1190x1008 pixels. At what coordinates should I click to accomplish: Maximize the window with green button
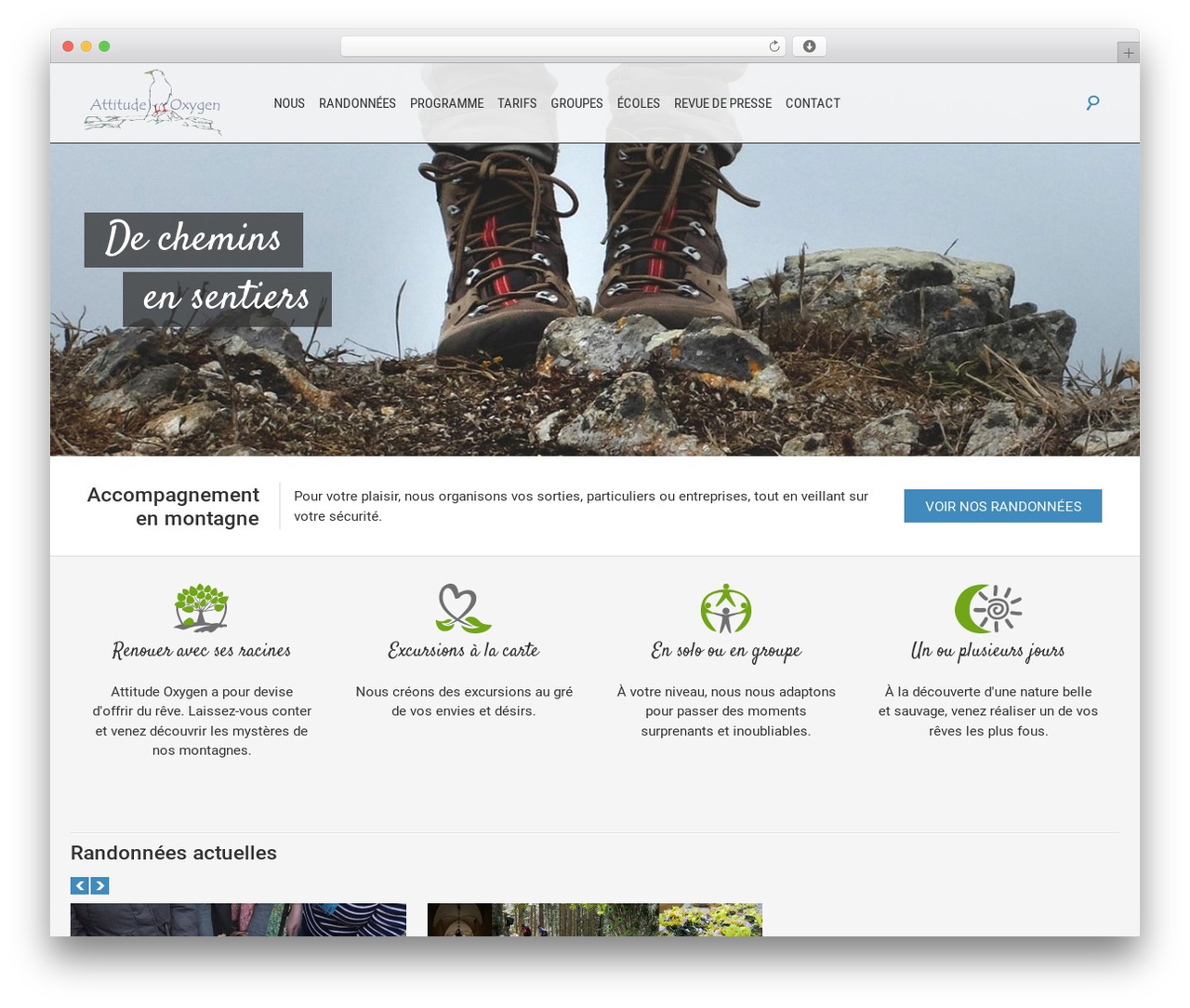104,46
